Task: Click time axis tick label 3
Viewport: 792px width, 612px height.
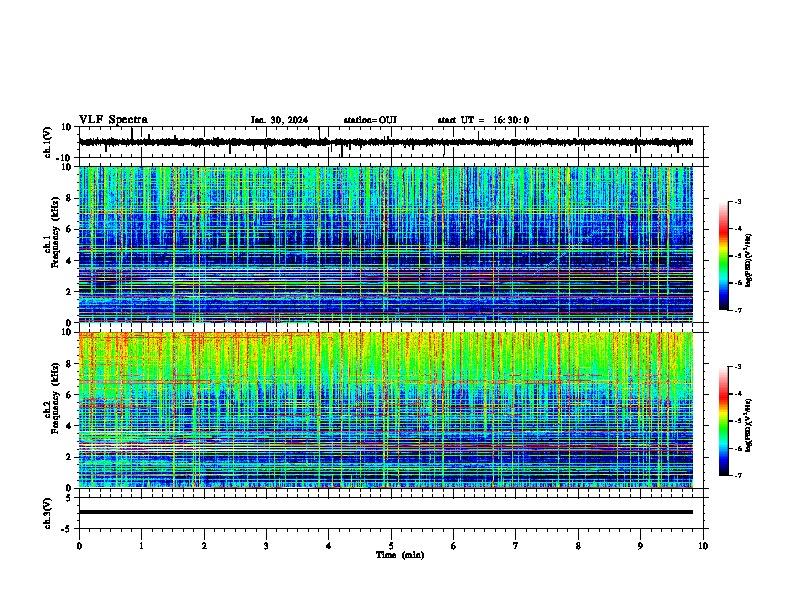Action: coord(266,545)
